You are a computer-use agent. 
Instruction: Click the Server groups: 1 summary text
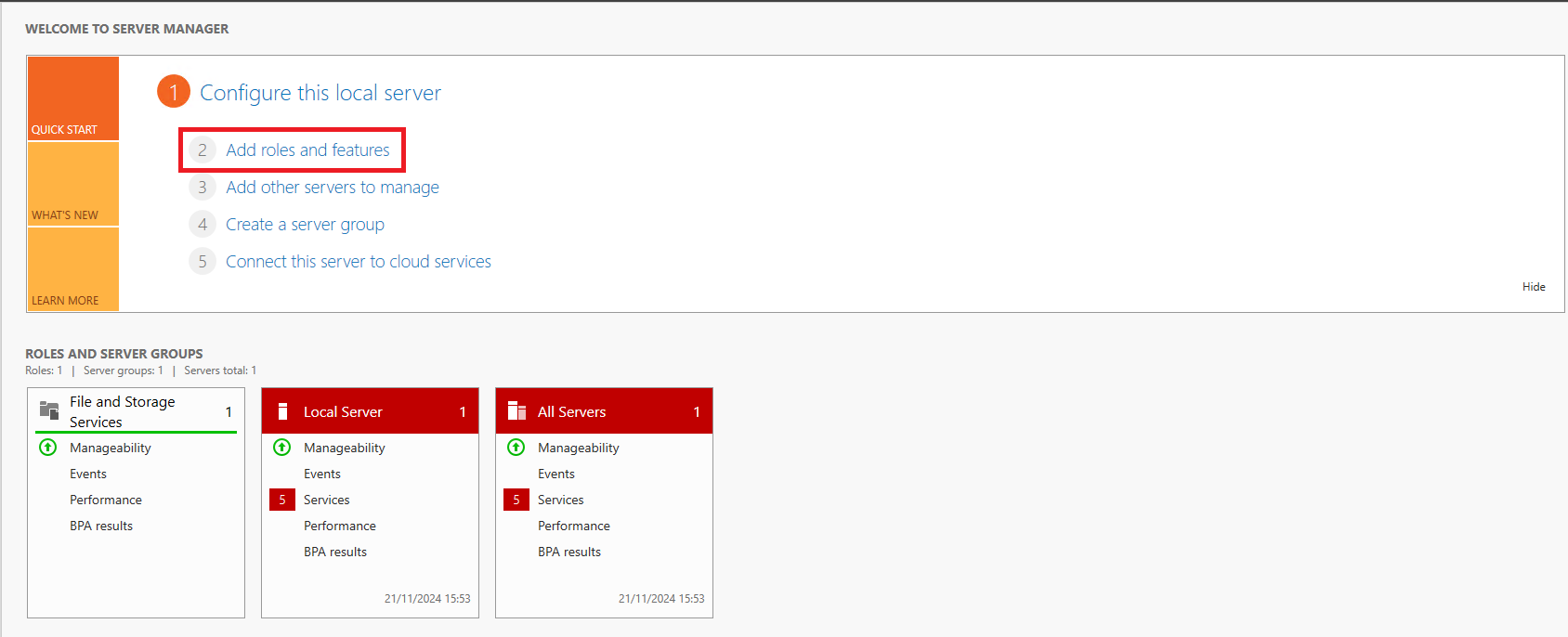coord(124,370)
